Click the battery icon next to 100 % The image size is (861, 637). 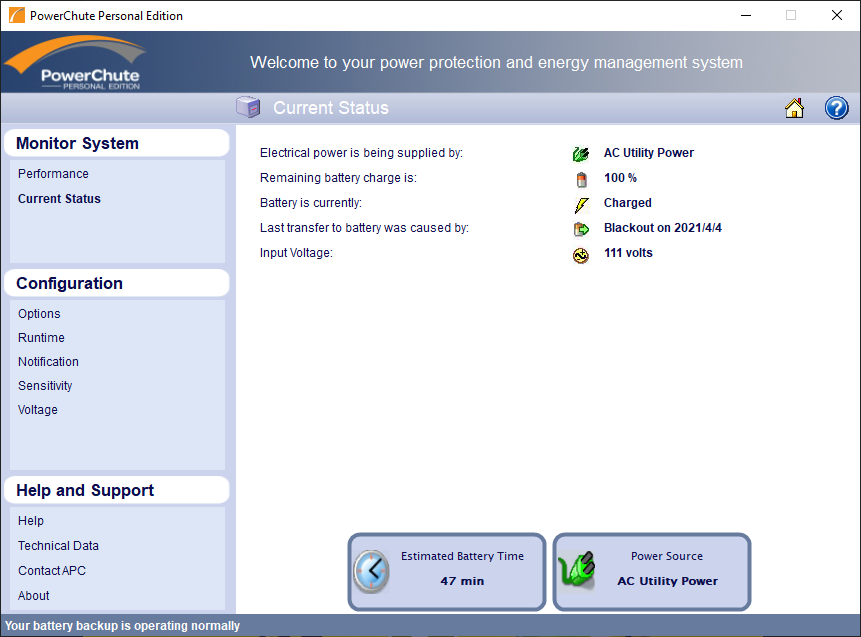pyautogui.click(x=581, y=179)
